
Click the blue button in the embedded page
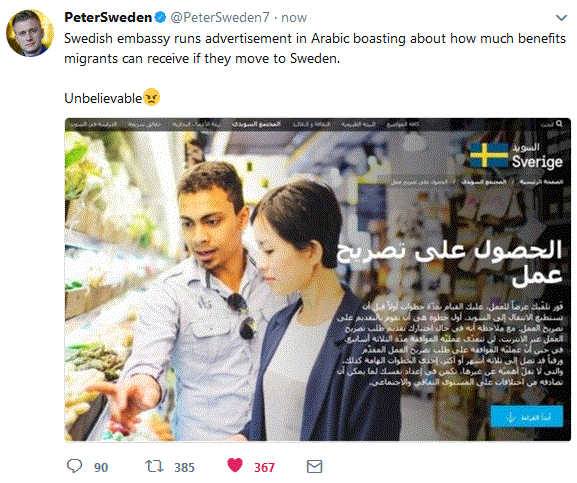(x=527, y=416)
